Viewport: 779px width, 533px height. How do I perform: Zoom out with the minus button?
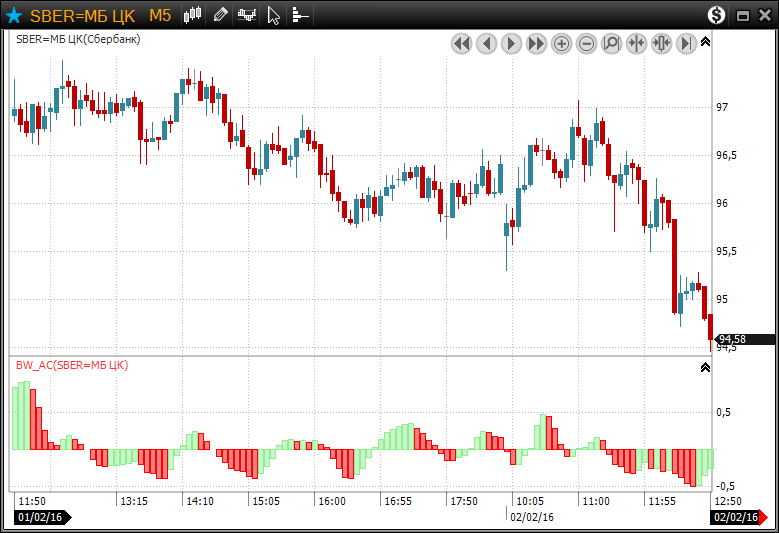pyautogui.click(x=586, y=43)
